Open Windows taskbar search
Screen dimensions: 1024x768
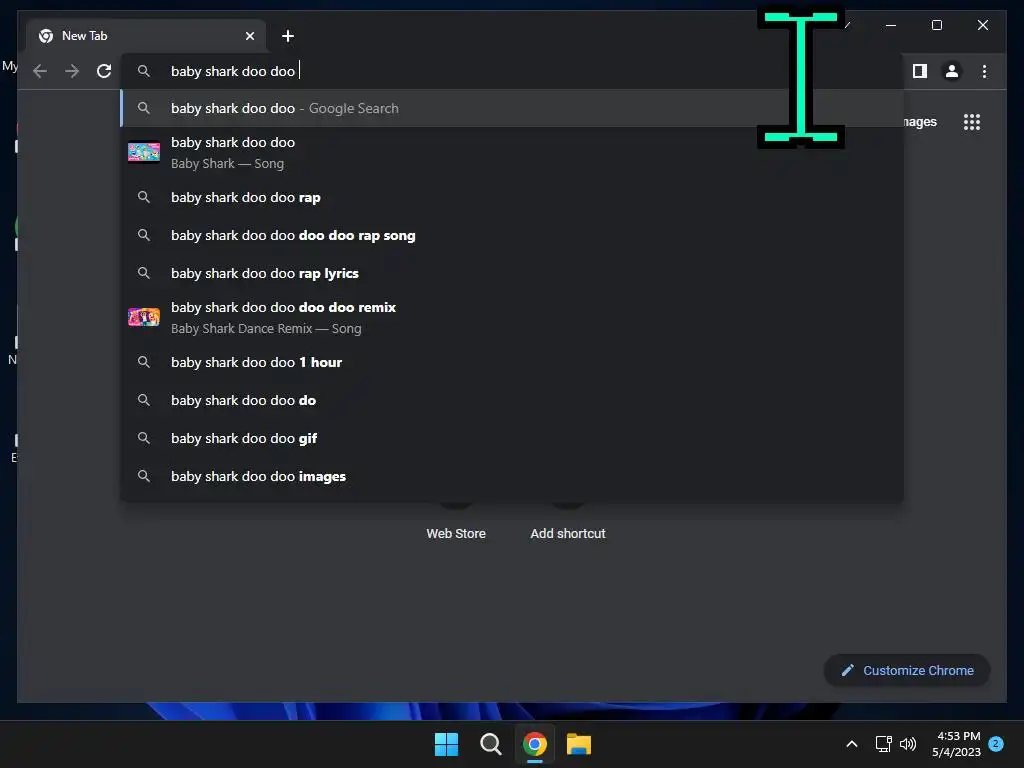(490, 744)
